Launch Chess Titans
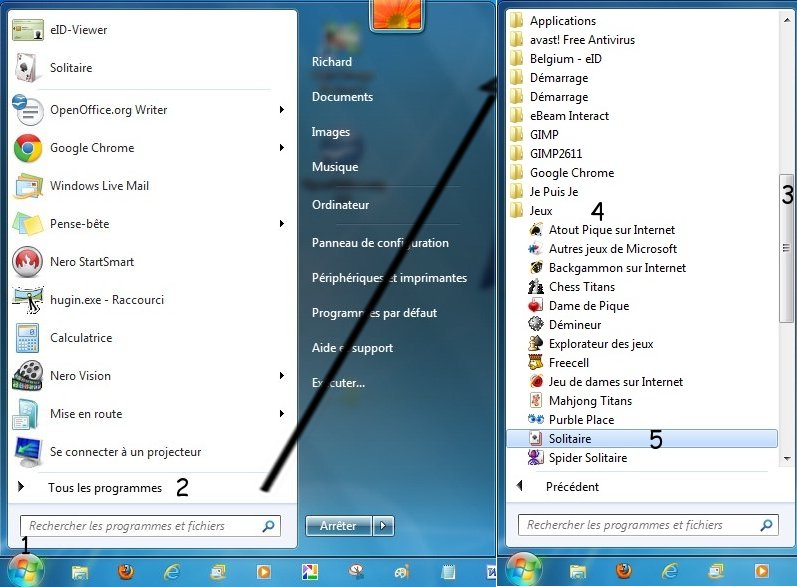 (572, 287)
